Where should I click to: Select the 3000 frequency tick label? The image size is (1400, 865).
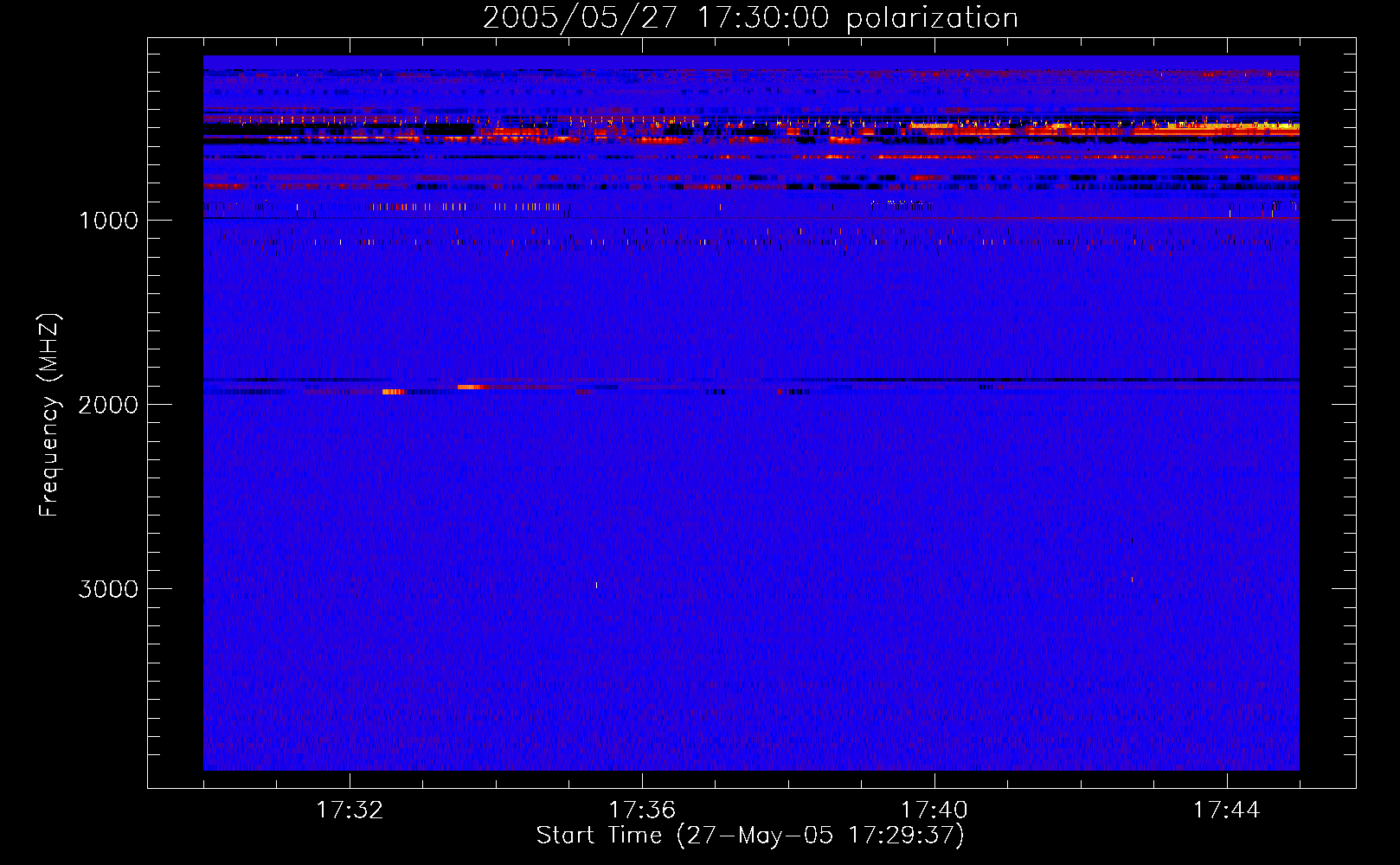[109, 589]
